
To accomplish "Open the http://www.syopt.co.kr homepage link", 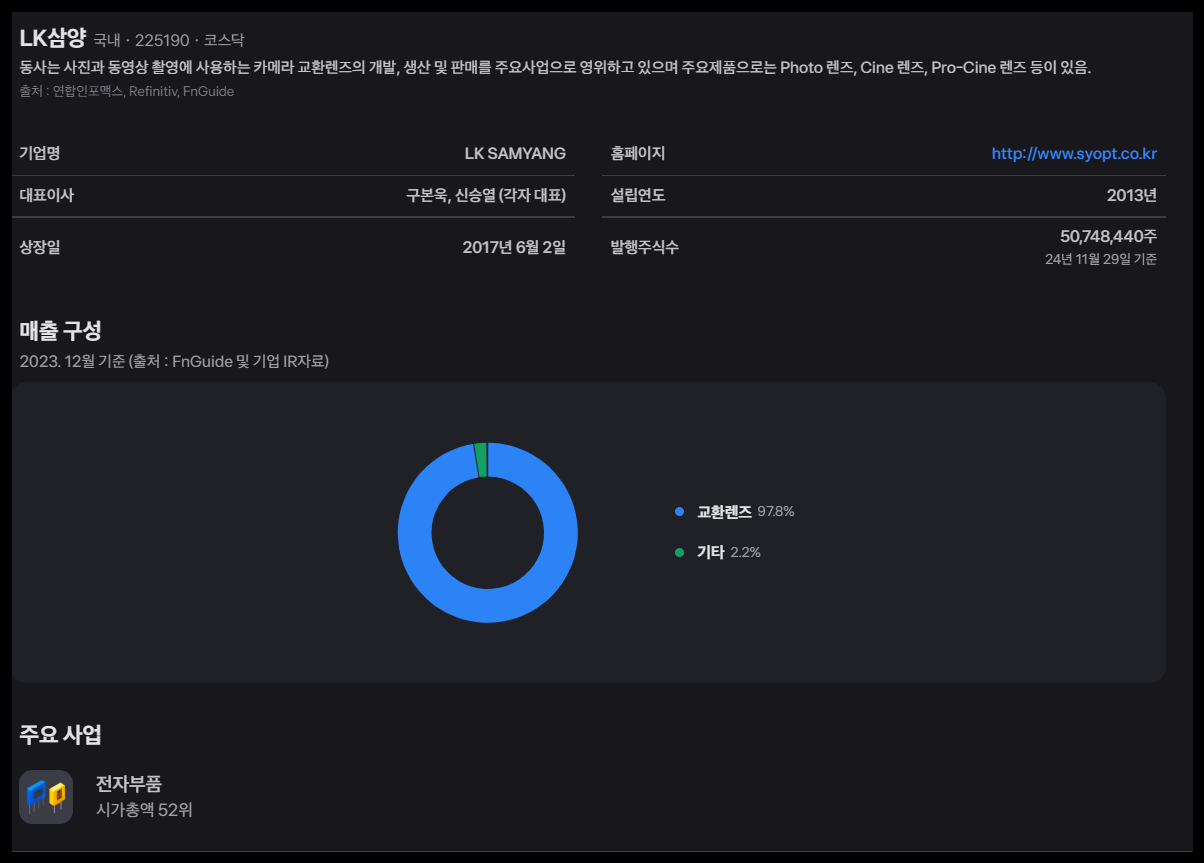I will [x=1074, y=153].
